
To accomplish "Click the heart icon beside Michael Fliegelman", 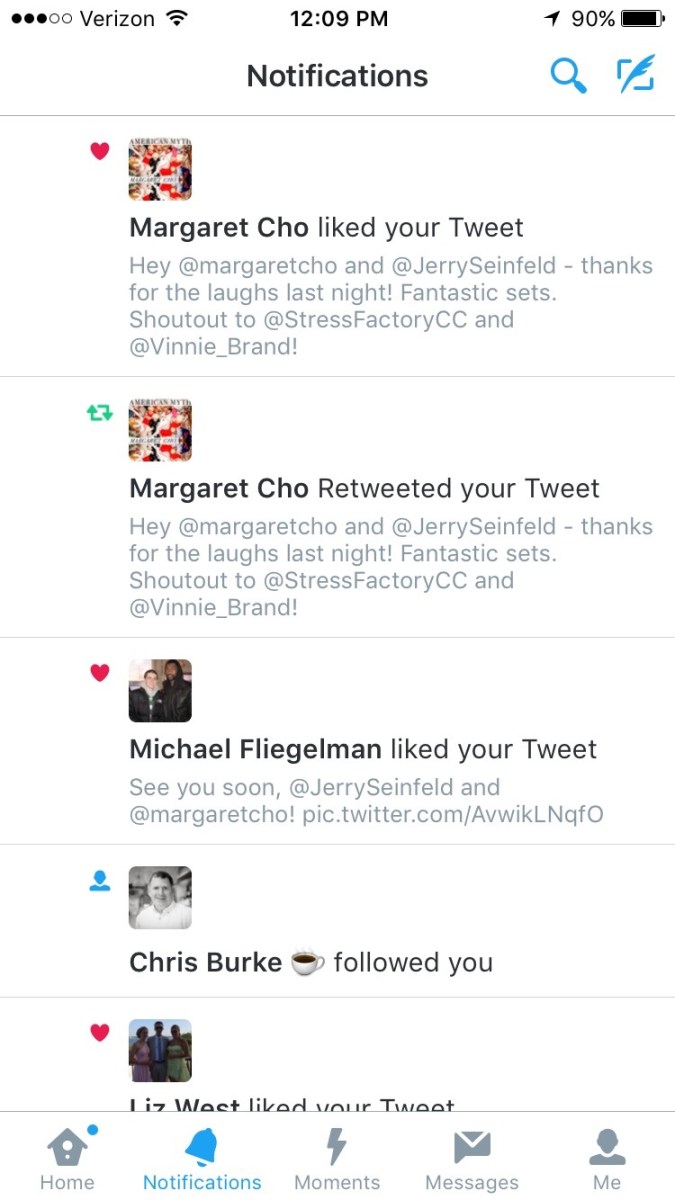I will pyautogui.click(x=99, y=672).
